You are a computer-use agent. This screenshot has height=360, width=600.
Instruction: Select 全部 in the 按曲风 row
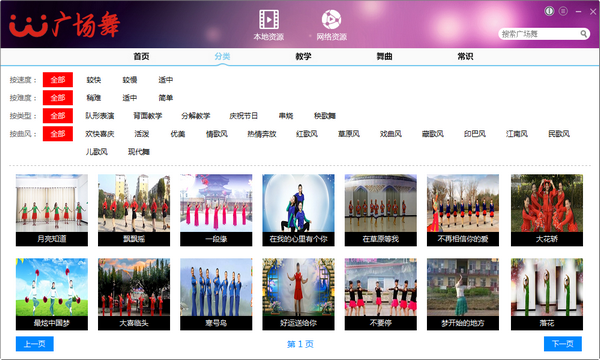(58, 134)
